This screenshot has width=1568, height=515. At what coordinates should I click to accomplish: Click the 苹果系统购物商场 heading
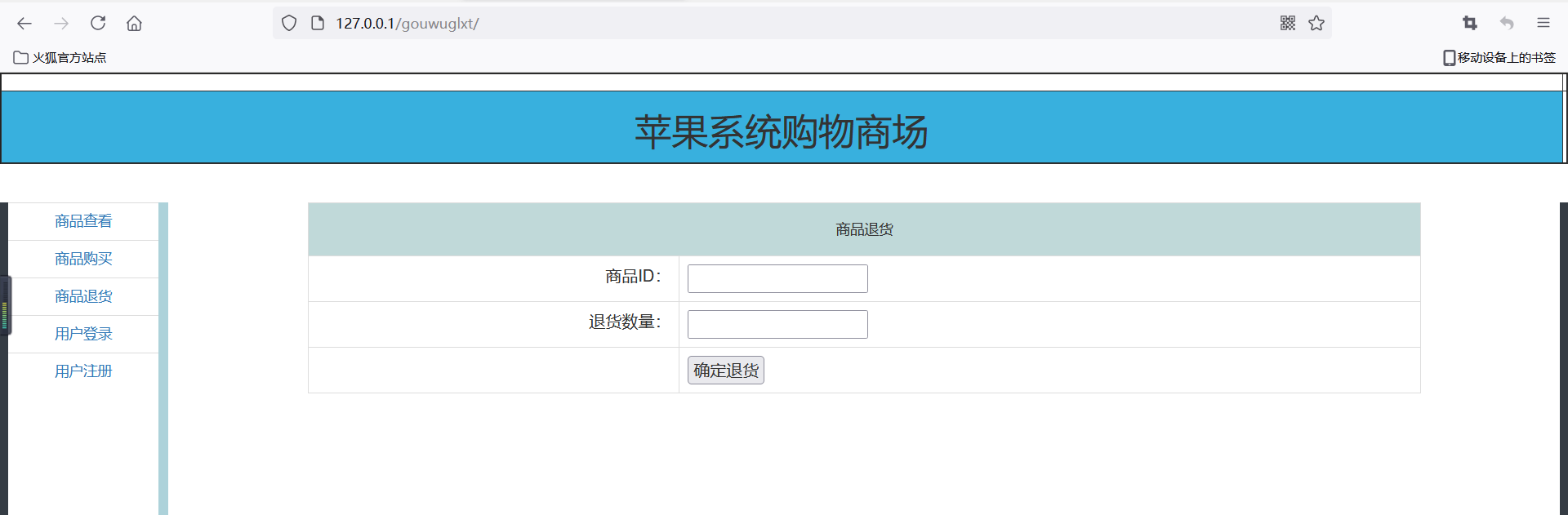coord(782,132)
